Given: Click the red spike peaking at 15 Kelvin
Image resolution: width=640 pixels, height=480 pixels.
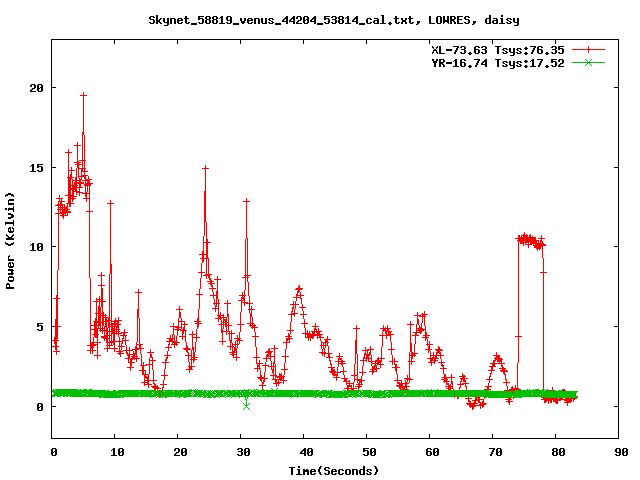Looking at the screenshot, I should coord(205,168).
